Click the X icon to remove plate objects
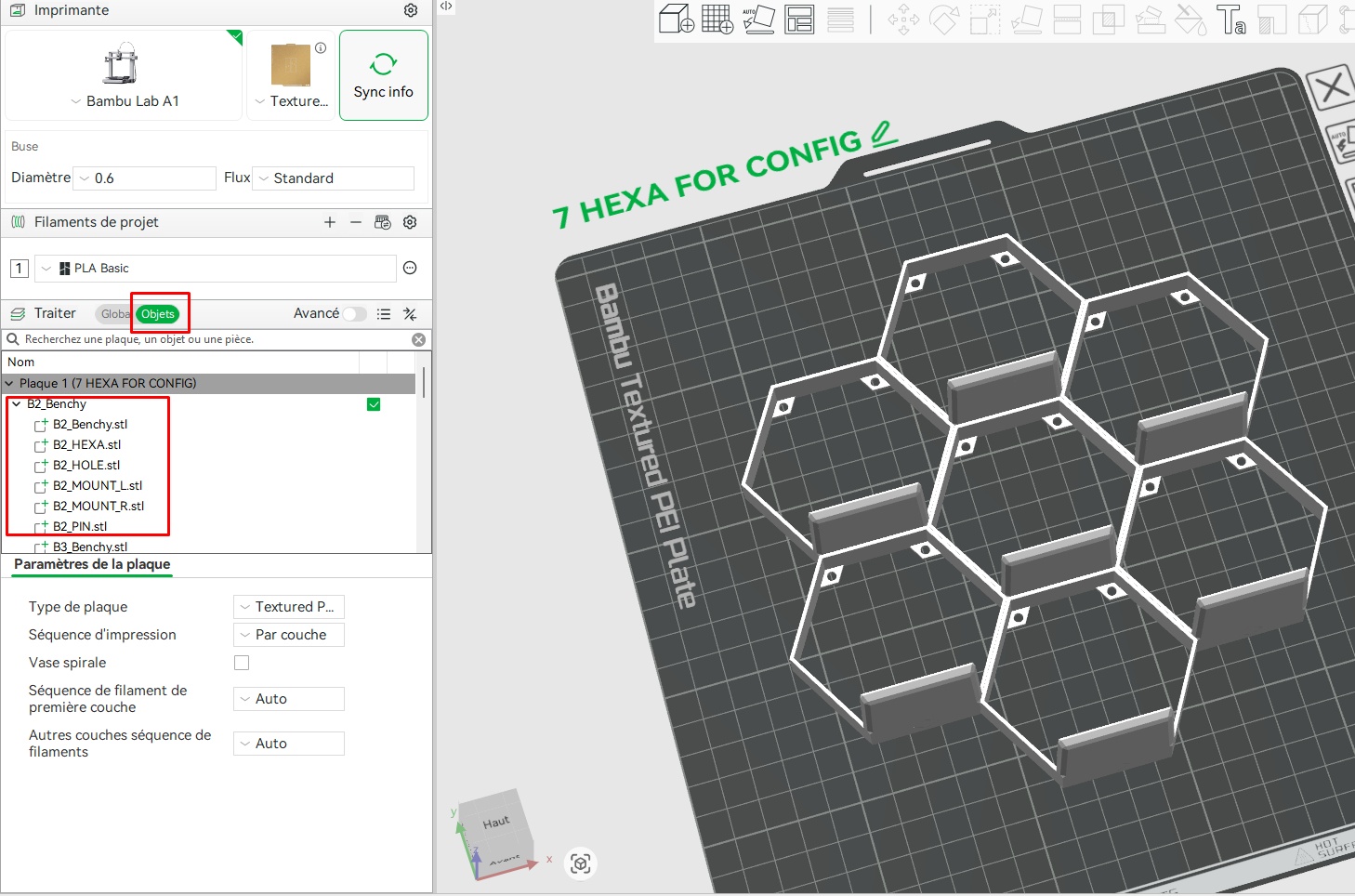1355x896 pixels. tap(1333, 88)
